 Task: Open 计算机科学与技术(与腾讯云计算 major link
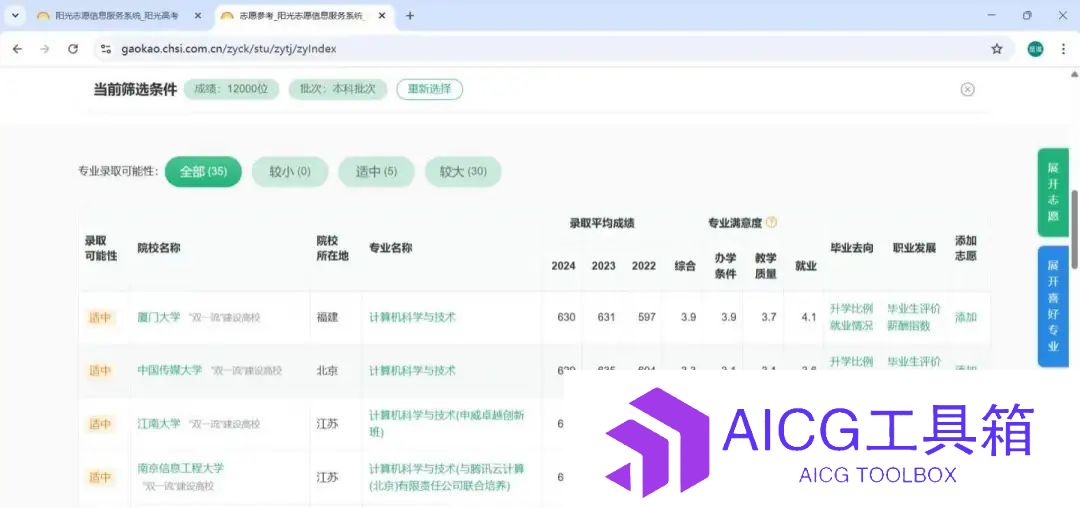446,477
